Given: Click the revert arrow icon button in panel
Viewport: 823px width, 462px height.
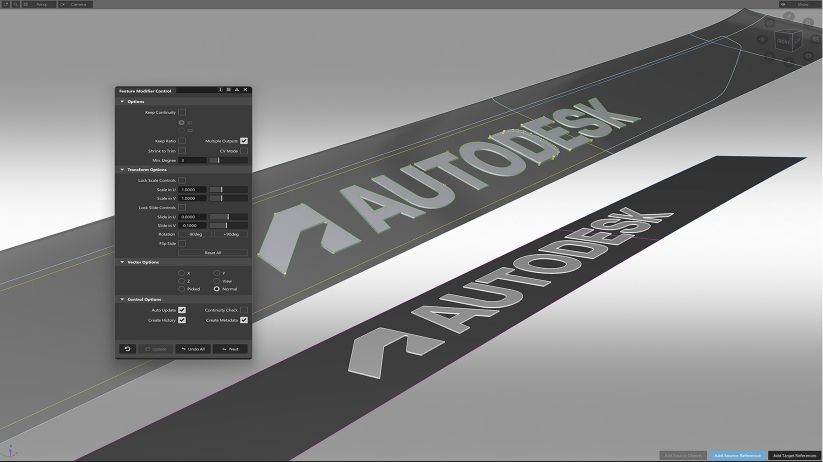Looking at the screenshot, I should 127,349.
